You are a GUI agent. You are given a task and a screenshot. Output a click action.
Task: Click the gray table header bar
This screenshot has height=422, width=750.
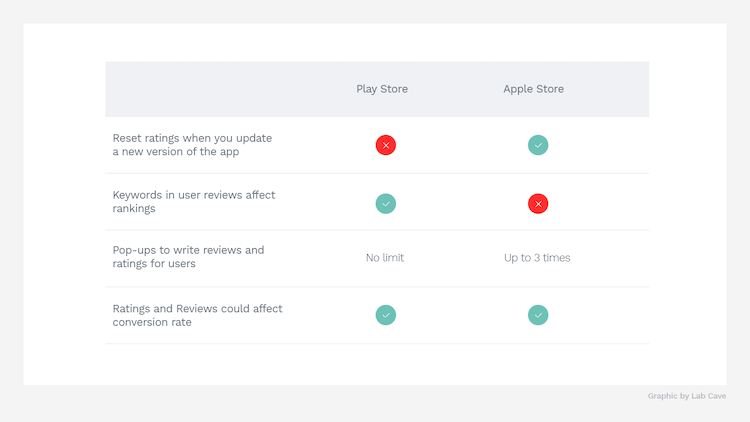point(377,89)
